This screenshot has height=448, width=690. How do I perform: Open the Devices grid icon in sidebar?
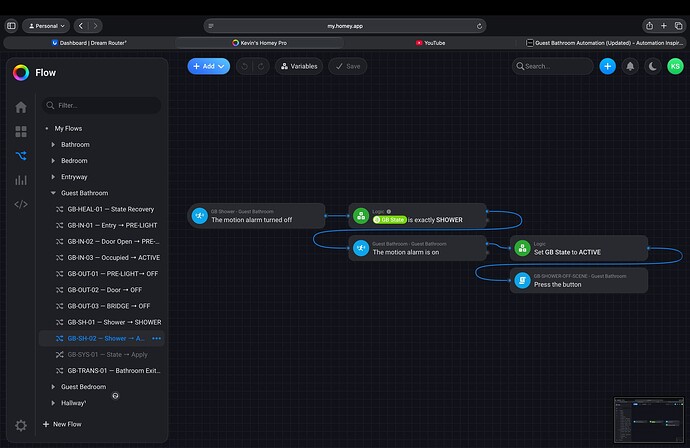click(21, 132)
